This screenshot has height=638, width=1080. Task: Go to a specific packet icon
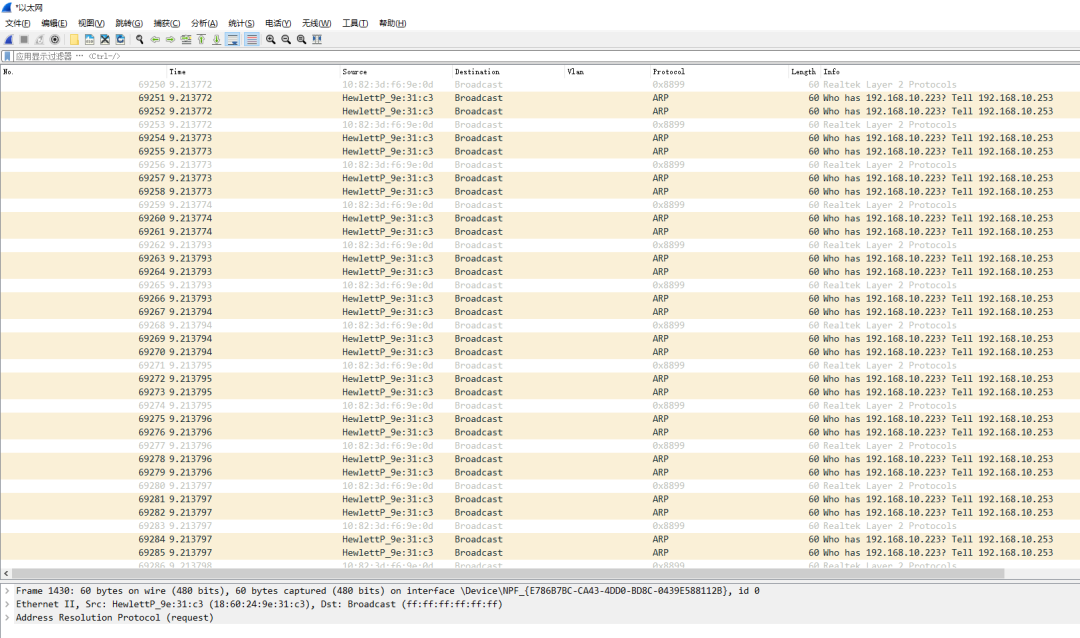[x=186, y=40]
